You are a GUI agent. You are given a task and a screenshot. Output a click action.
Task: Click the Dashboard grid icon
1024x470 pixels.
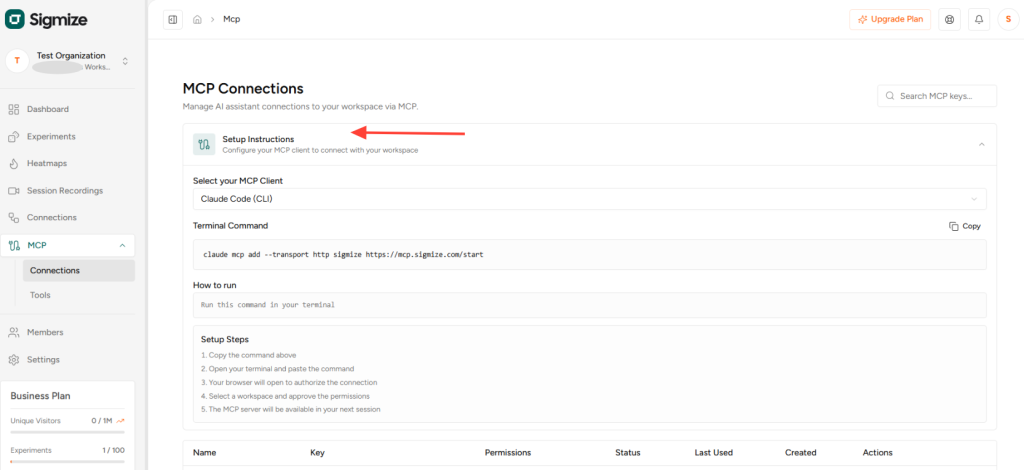[14, 109]
